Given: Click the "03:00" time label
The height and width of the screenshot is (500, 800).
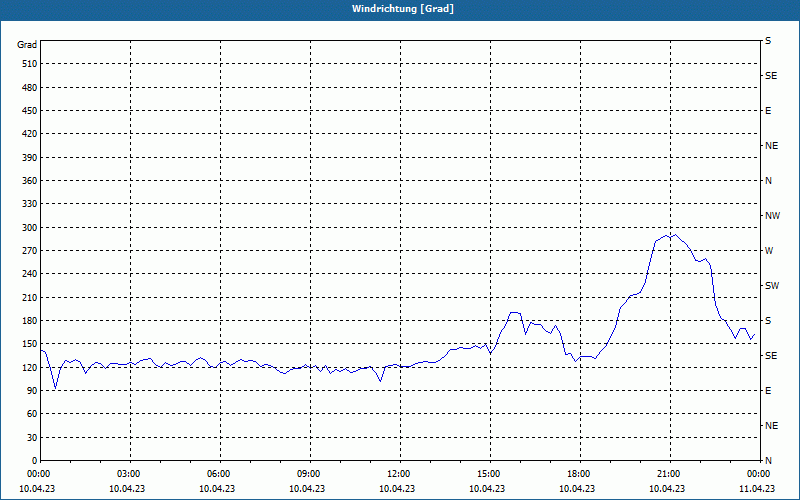Looking at the screenshot, I should 131,474.
